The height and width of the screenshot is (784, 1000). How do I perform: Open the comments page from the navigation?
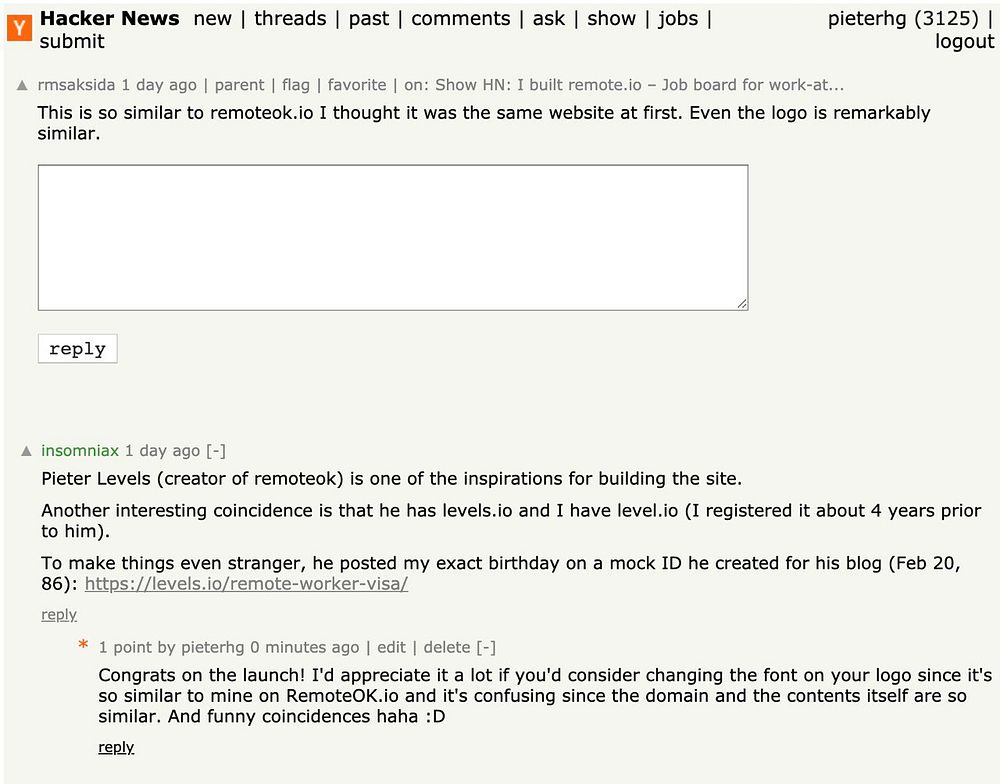[460, 19]
